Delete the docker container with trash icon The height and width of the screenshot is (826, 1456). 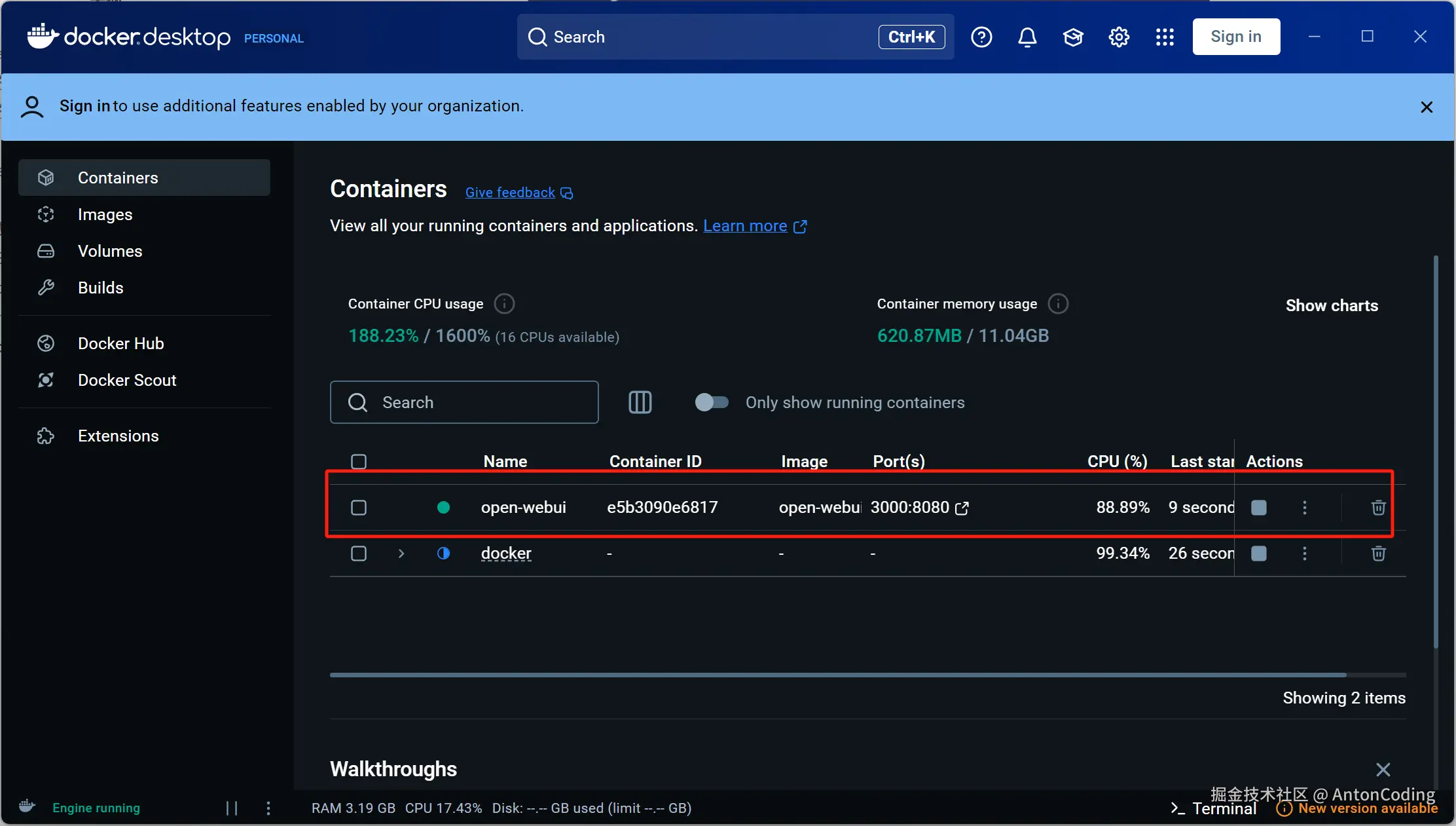1378,554
